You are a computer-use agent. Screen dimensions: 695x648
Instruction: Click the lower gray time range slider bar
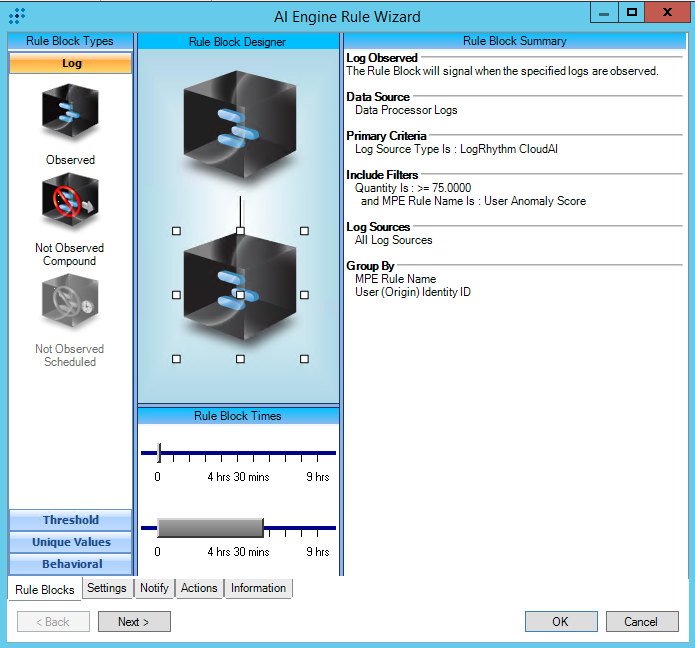tap(210, 528)
